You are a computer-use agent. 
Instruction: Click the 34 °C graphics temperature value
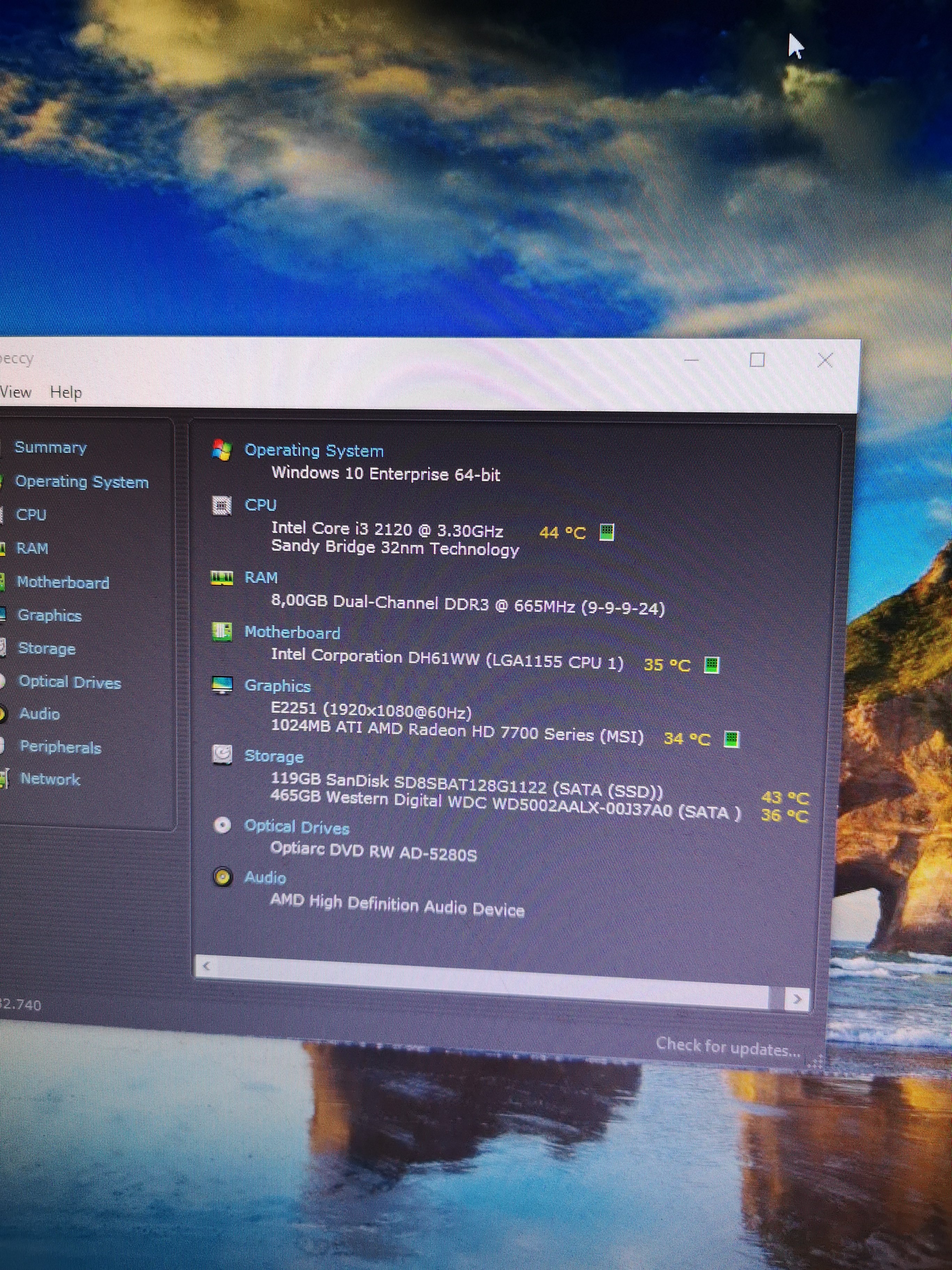(687, 738)
